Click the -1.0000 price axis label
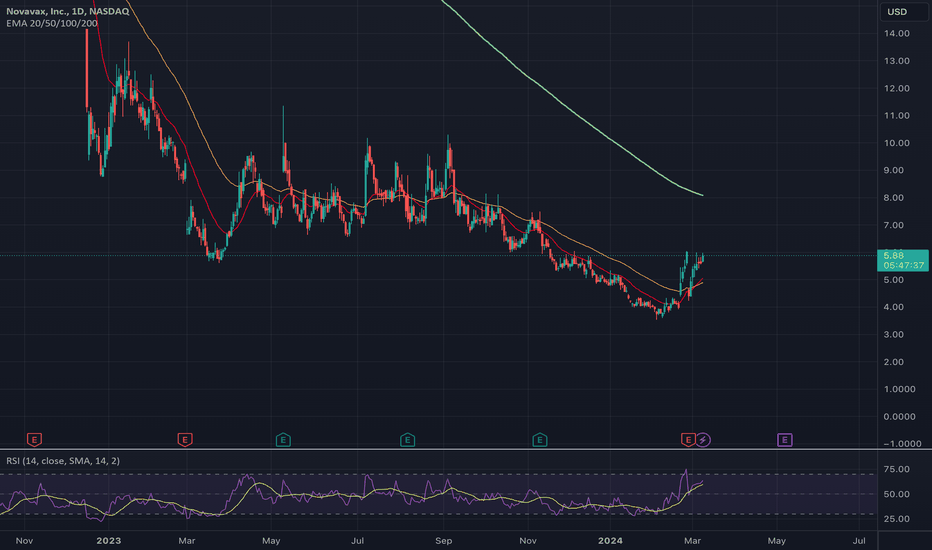Image resolution: width=932 pixels, height=550 pixels. click(x=902, y=444)
